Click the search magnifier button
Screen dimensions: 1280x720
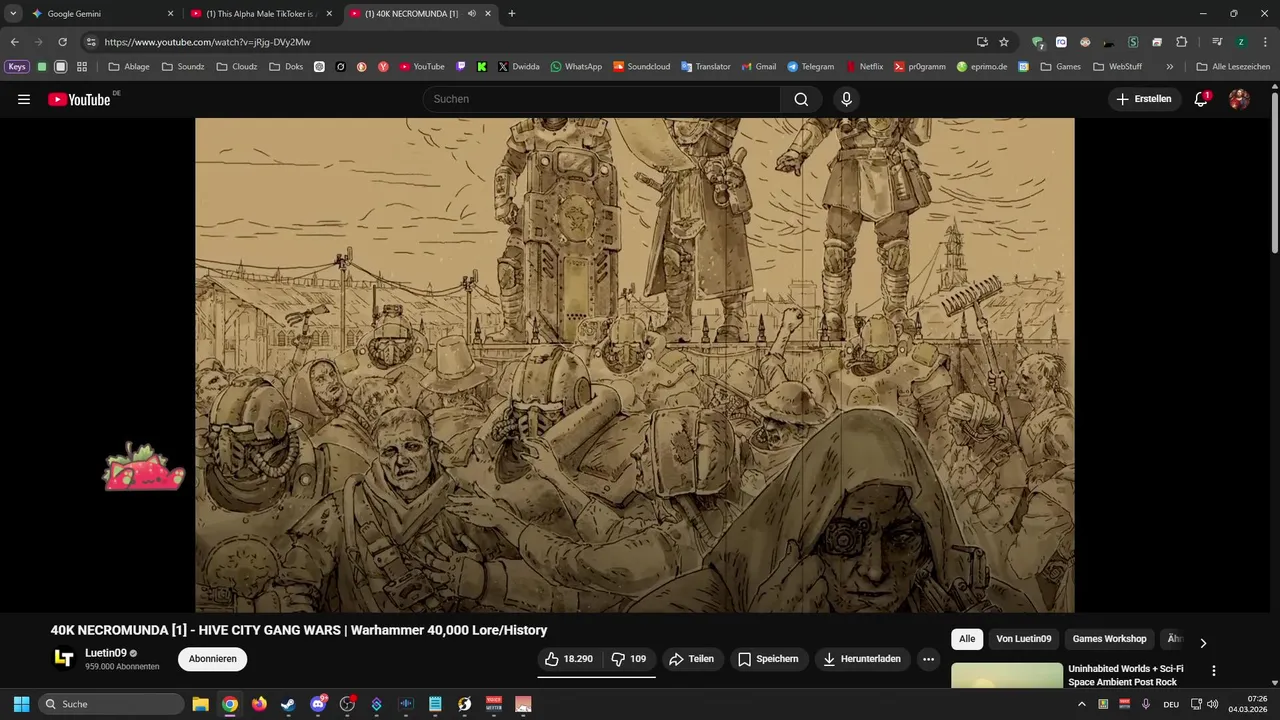pyautogui.click(x=801, y=99)
